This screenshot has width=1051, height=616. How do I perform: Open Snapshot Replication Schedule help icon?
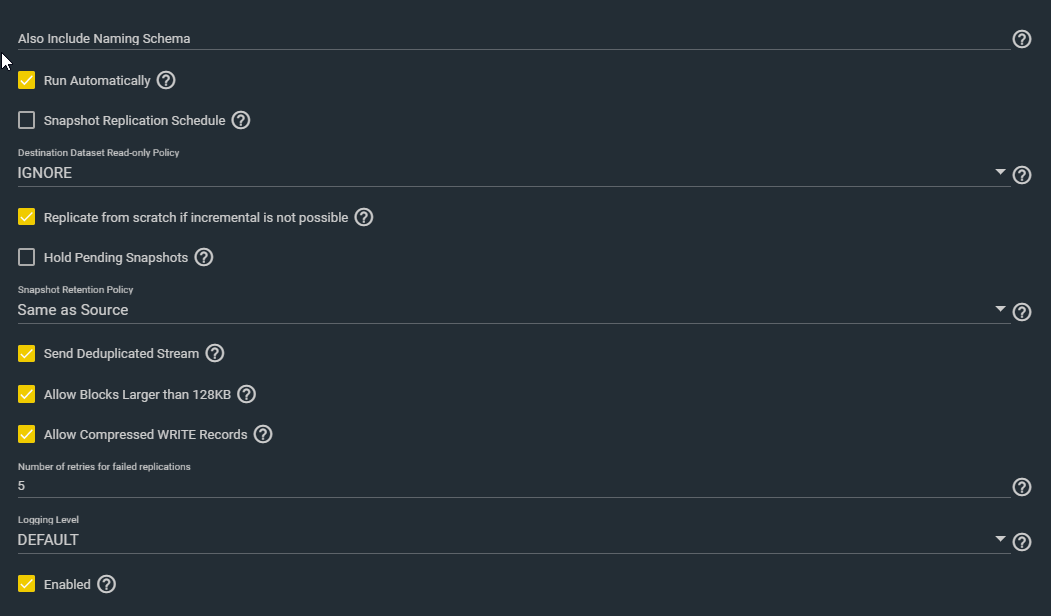(x=241, y=120)
